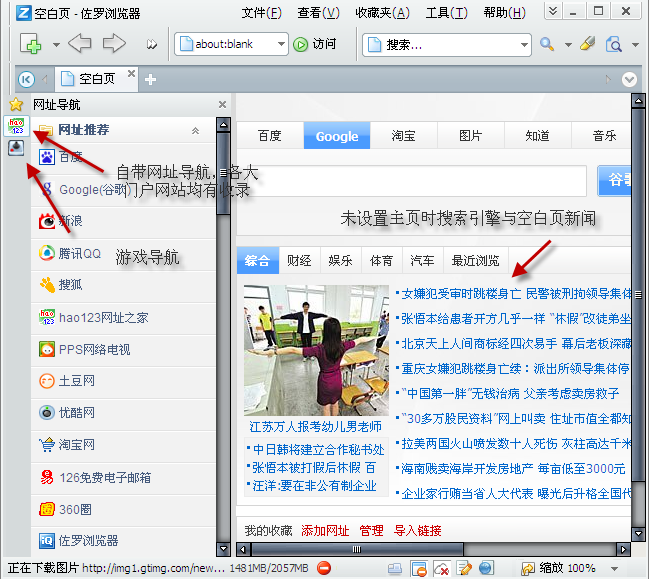This screenshot has width=650, height=579.
Task: Open the search engine dropdown arrow
Action: coord(568,44)
